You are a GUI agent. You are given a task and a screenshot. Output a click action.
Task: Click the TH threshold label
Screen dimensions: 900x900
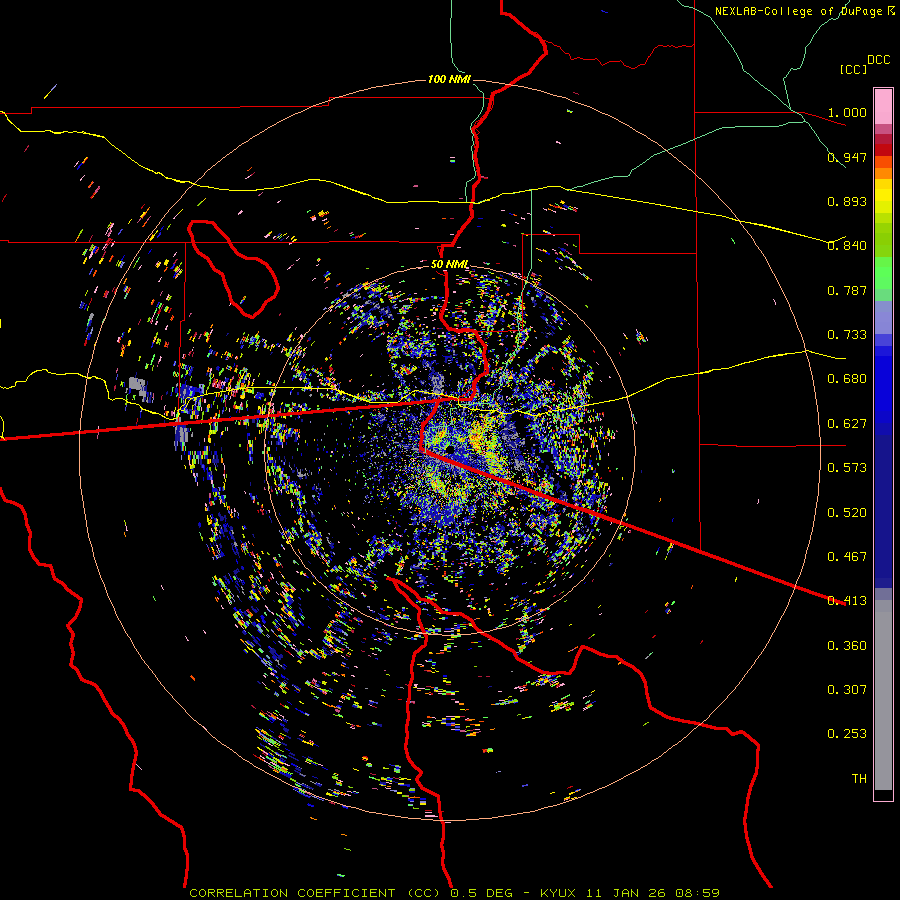point(859,778)
